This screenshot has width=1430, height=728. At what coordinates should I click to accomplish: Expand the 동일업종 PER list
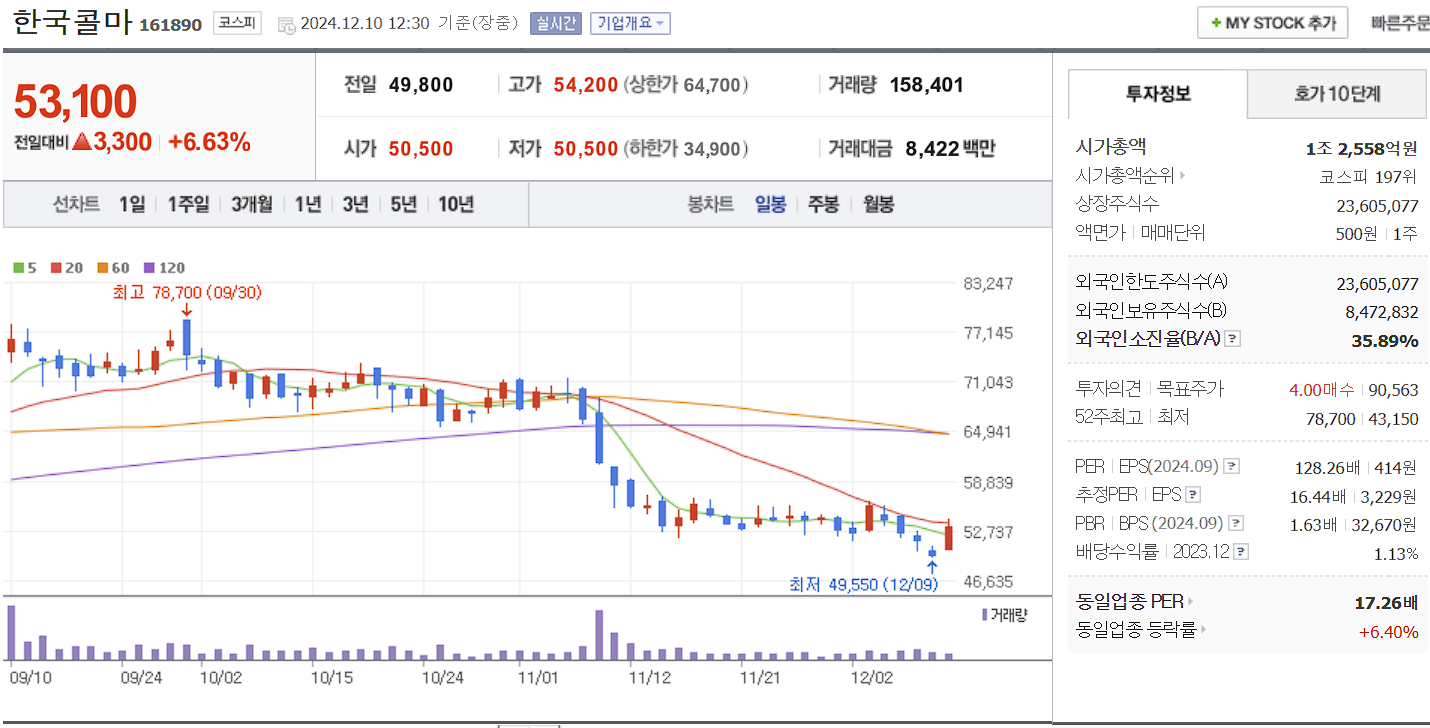pyautogui.click(x=1193, y=602)
